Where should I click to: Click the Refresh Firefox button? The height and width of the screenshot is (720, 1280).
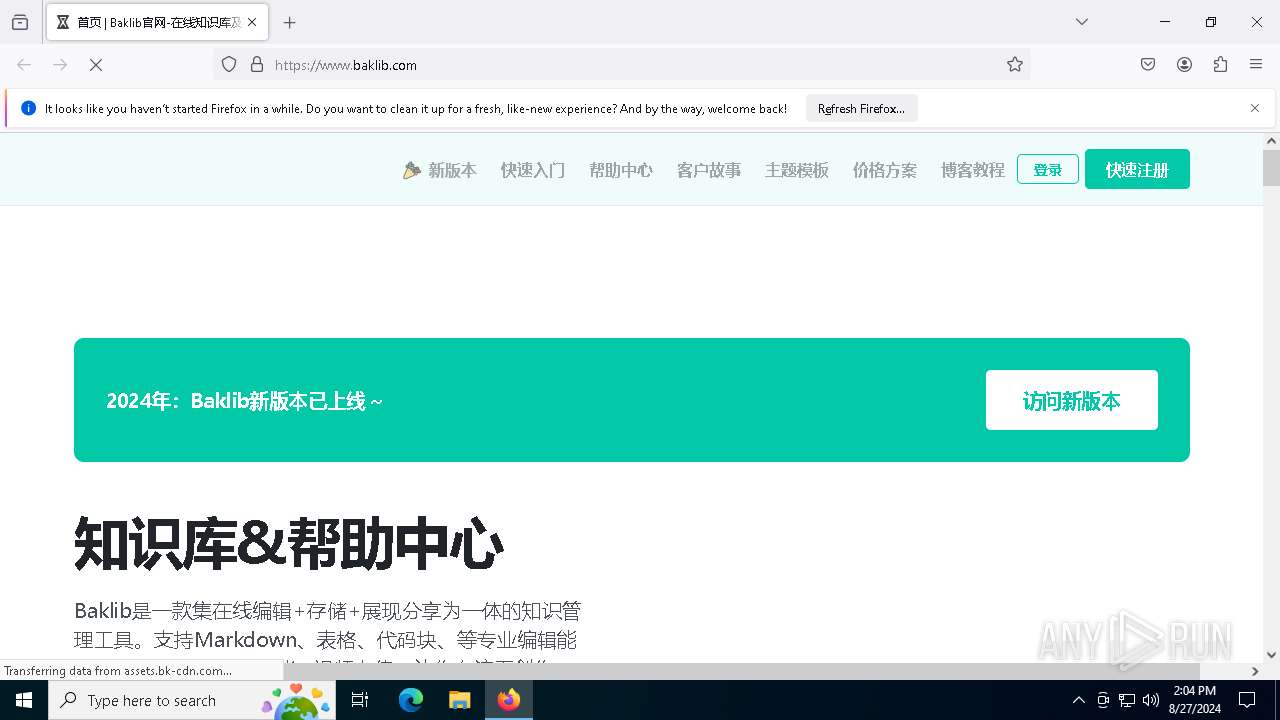(861, 109)
